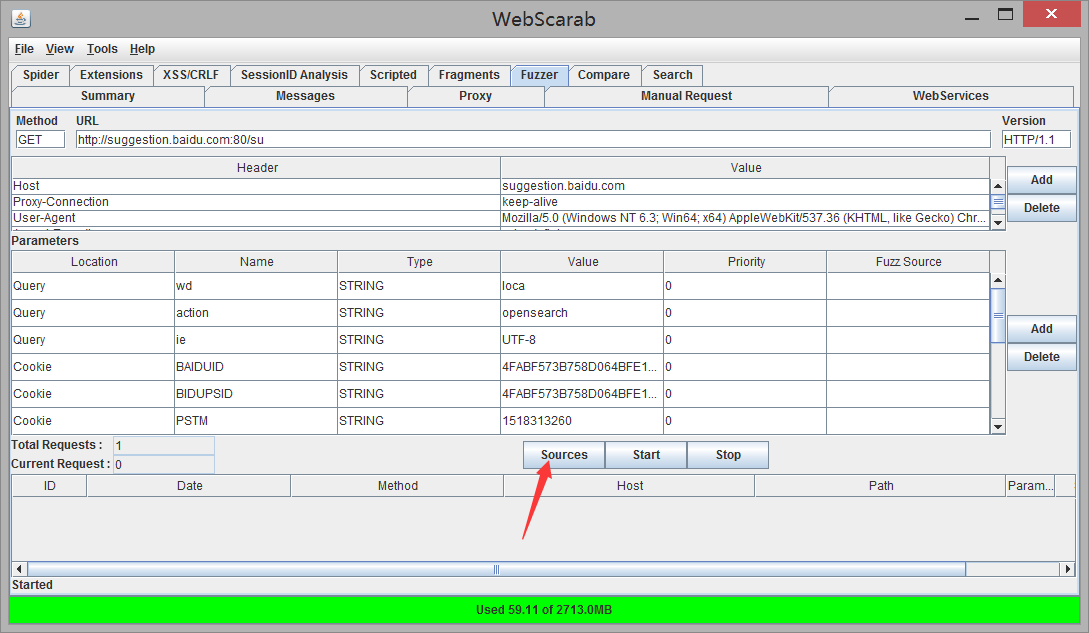Viewport: 1089px width, 633px height.
Task: Select the Host header row
Action: 501,186
